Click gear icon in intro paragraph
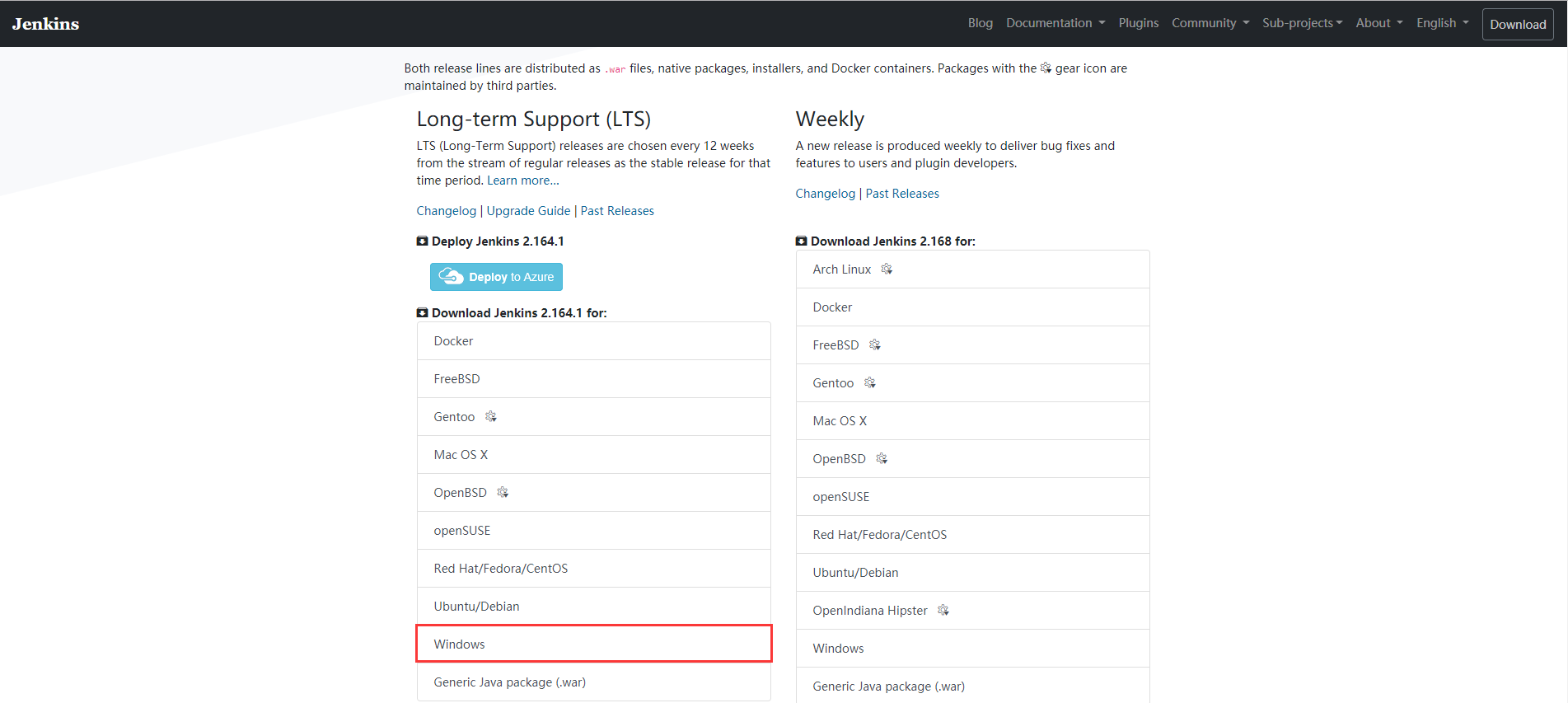1568x703 pixels. click(1046, 68)
